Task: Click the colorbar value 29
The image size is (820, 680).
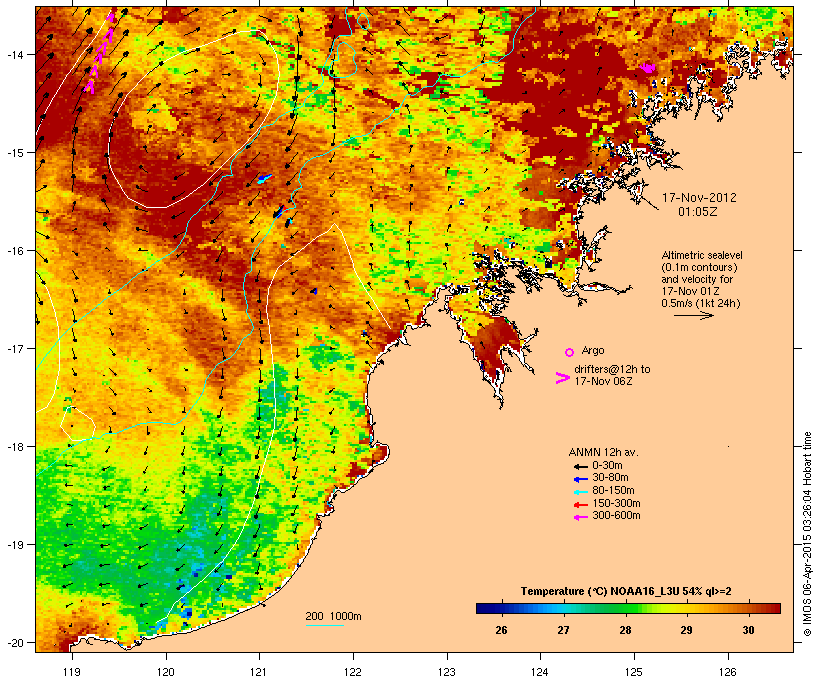Action: pos(686,630)
